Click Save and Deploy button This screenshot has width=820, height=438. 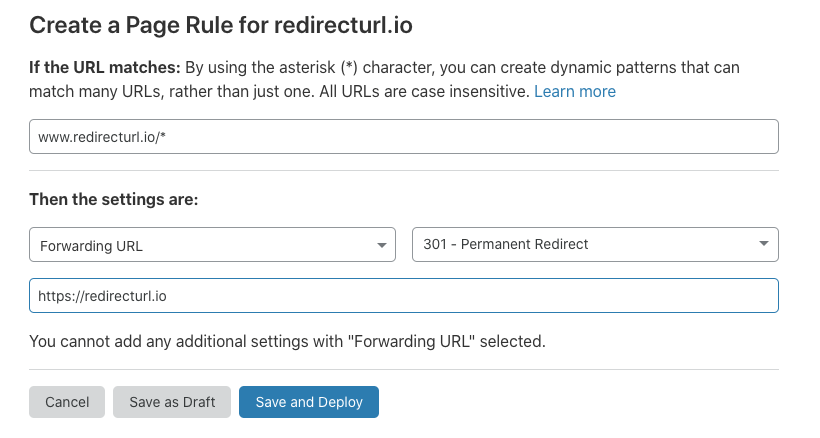(x=309, y=402)
